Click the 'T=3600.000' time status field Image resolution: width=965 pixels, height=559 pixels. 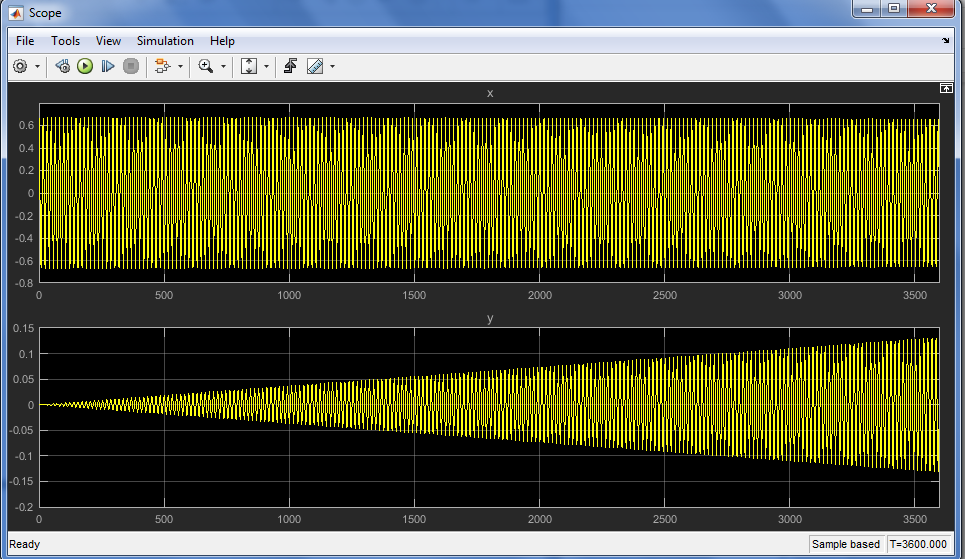[x=918, y=544]
